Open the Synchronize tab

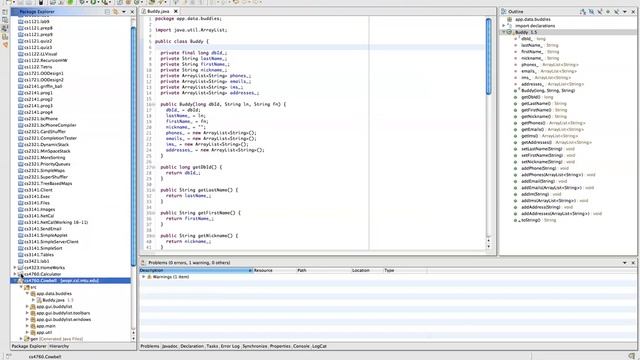[x=255, y=346]
